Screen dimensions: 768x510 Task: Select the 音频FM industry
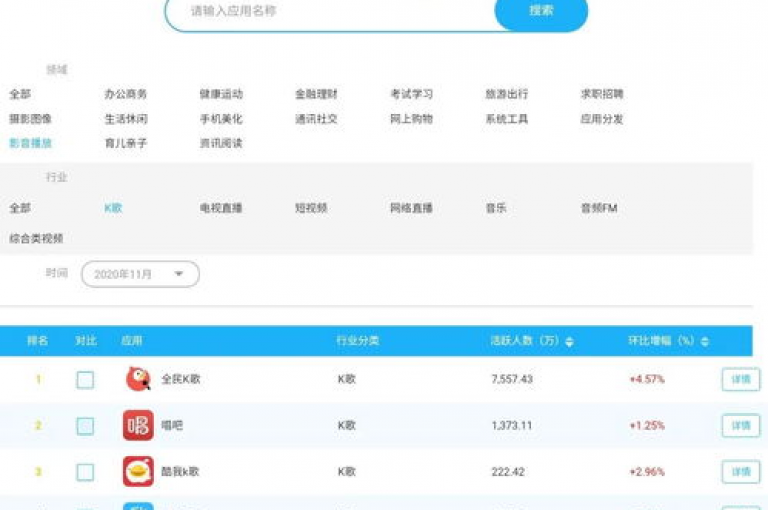599,208
